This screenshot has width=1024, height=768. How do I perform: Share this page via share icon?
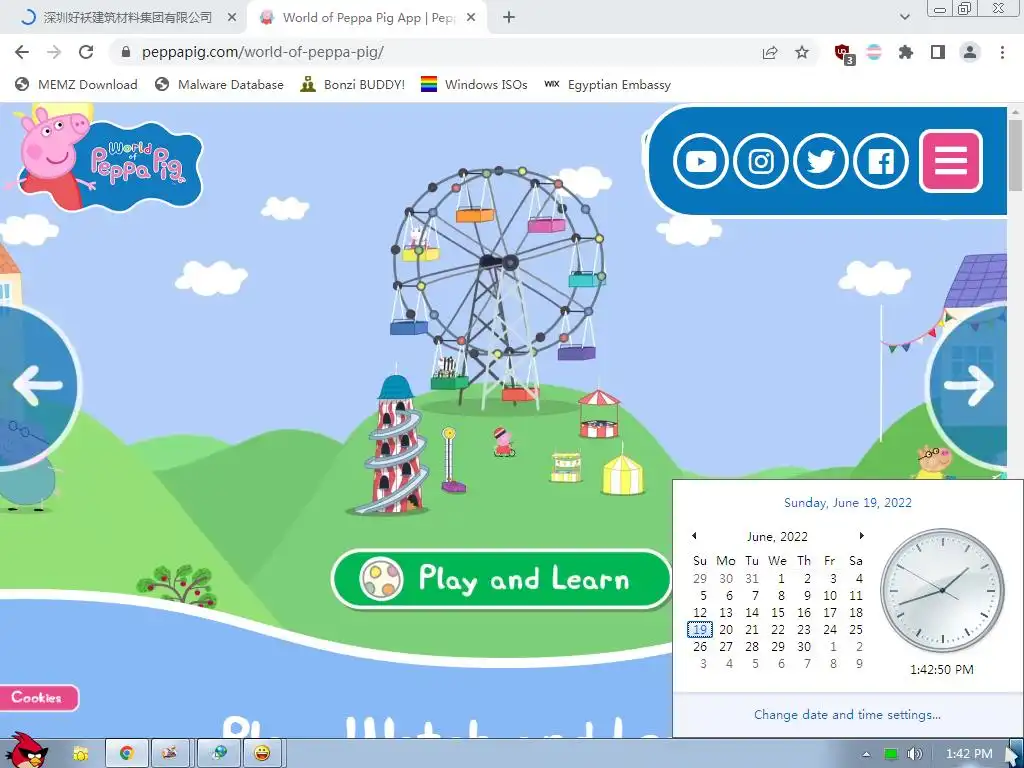pos(770,53)
